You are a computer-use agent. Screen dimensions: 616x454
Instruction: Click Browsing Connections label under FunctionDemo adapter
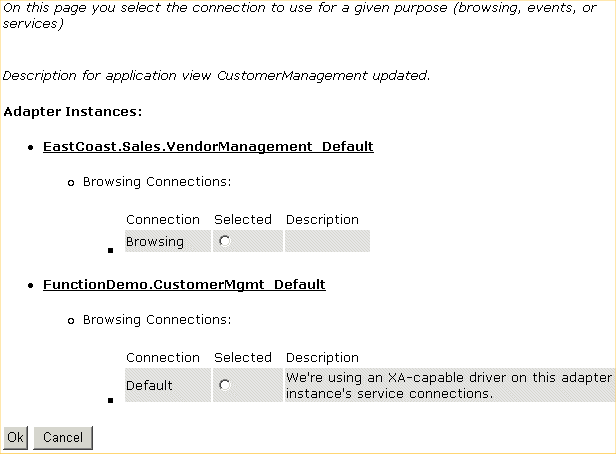(157, 320)
